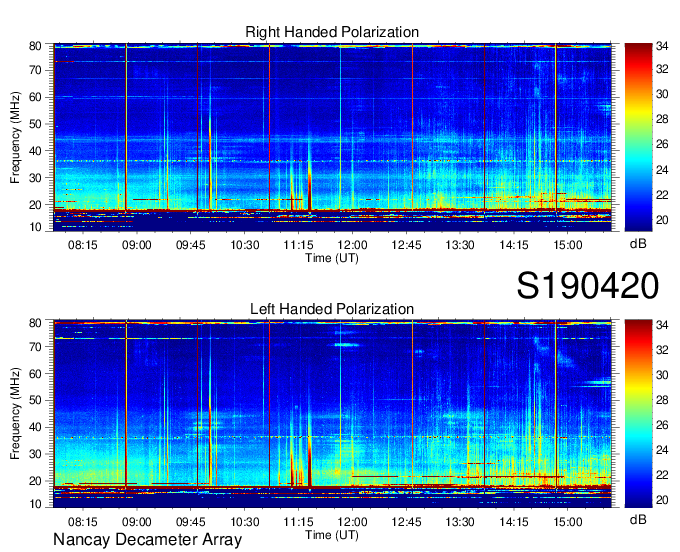
Task: Click the 26 dB mark on Right Handed color bar
Action: tap(662, 144)
